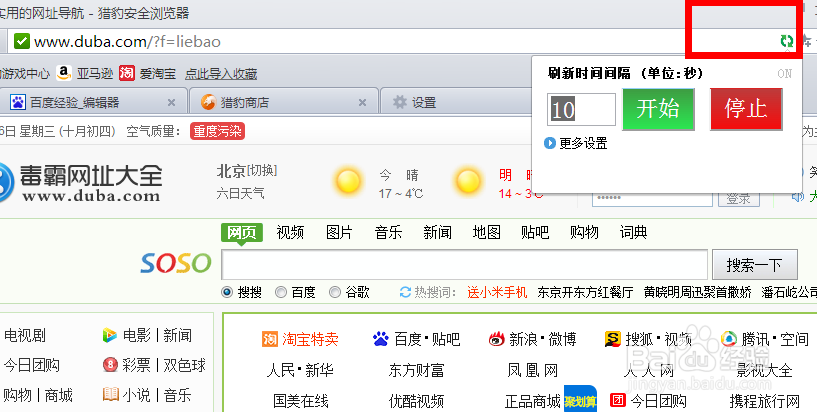This screenshot has width=817, height=412.
Task: Click the SOSO search logo
Action: pyautogui.click(x=176, y=264)
